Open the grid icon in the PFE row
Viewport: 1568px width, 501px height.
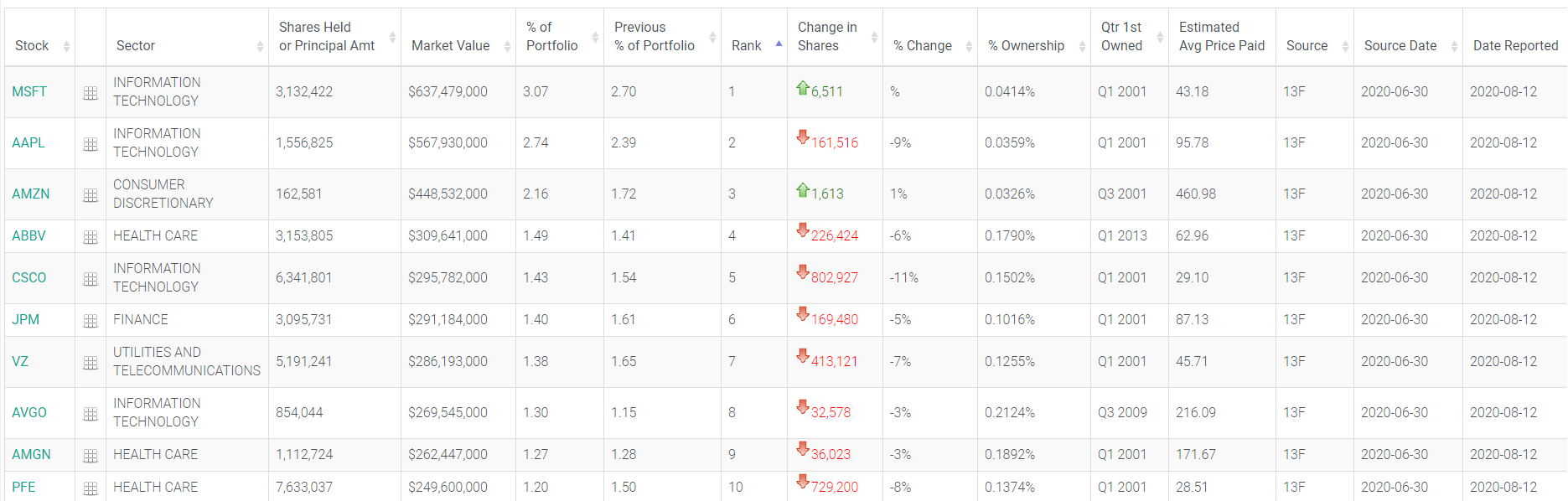tap(91, 489)
